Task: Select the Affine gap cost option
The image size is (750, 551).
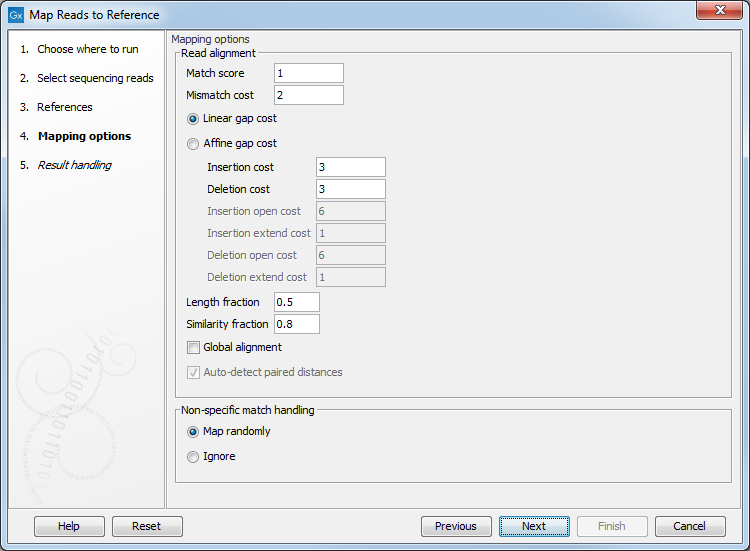Action: tap(193, 144)
